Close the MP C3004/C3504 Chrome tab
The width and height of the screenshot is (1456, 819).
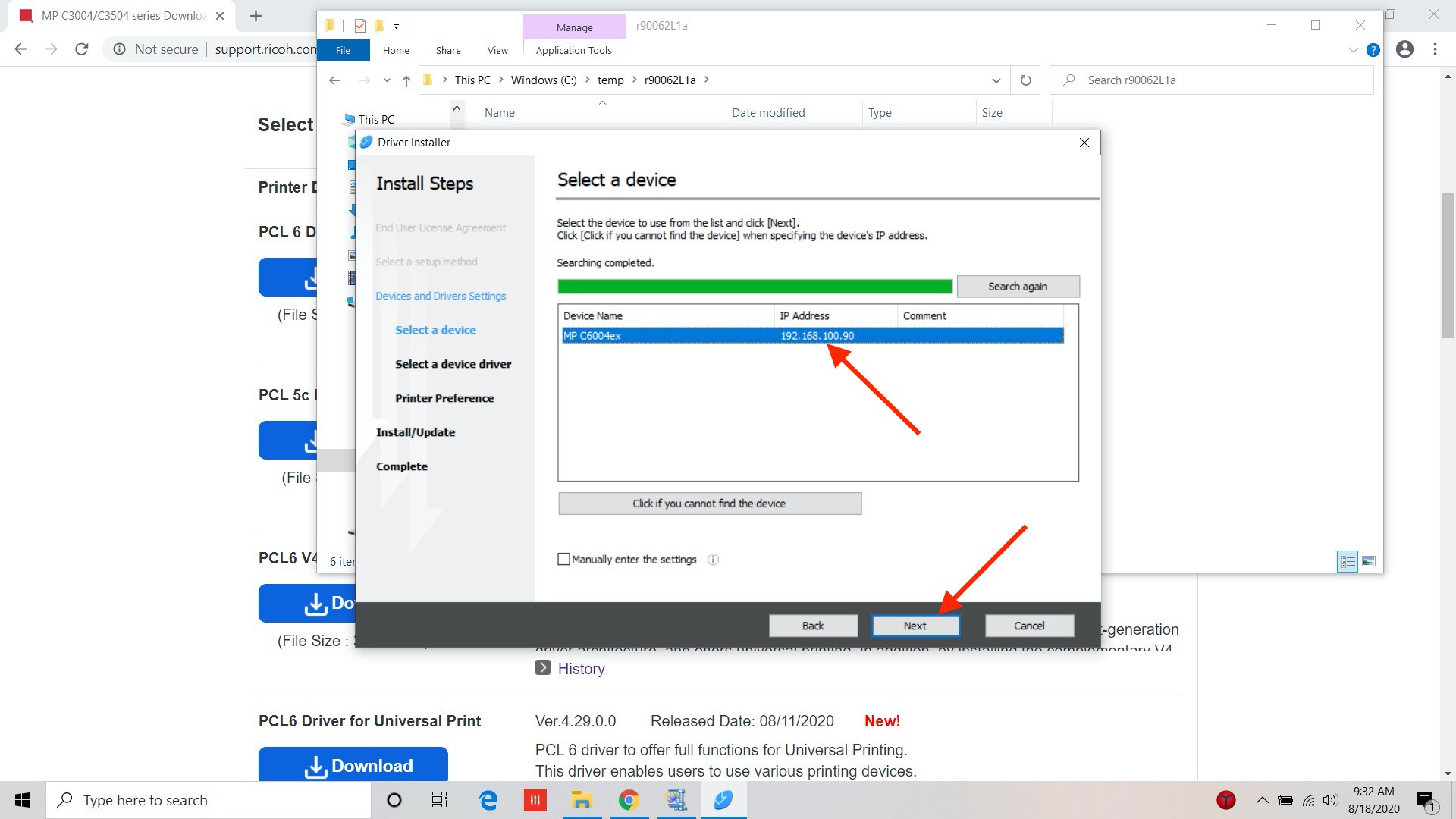pyautogui.click(x=219, y=16)
